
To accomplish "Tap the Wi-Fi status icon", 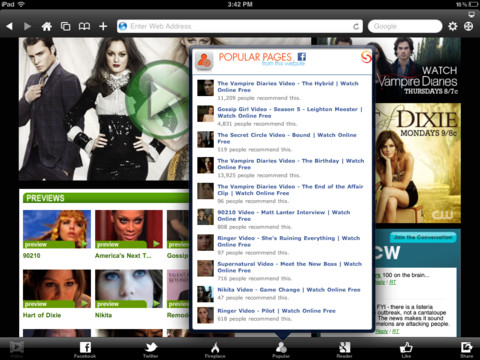I will point(21,4).
